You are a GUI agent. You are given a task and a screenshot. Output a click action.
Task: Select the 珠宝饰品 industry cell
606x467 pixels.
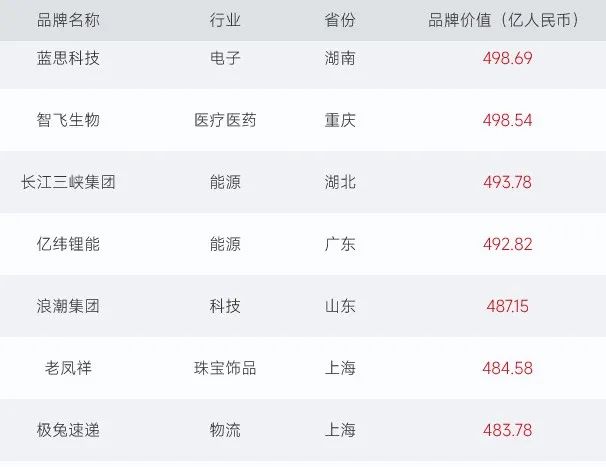click(225, 368)
